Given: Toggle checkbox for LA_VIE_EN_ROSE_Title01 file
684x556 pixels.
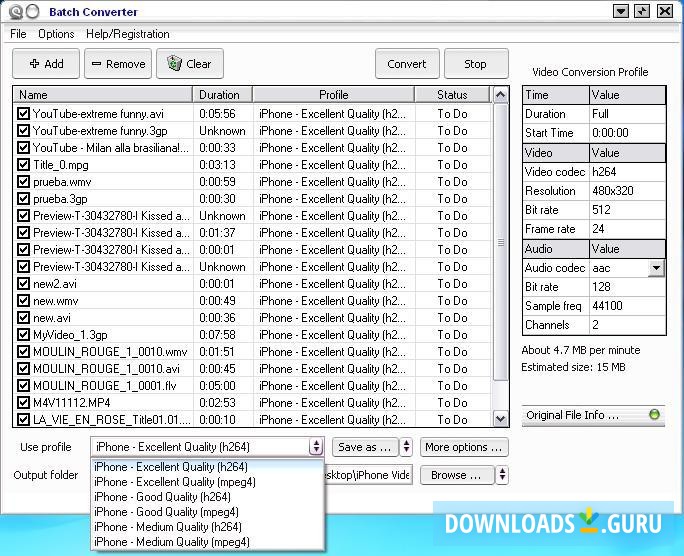Looking at the screenshot, I should pos(23,420).
